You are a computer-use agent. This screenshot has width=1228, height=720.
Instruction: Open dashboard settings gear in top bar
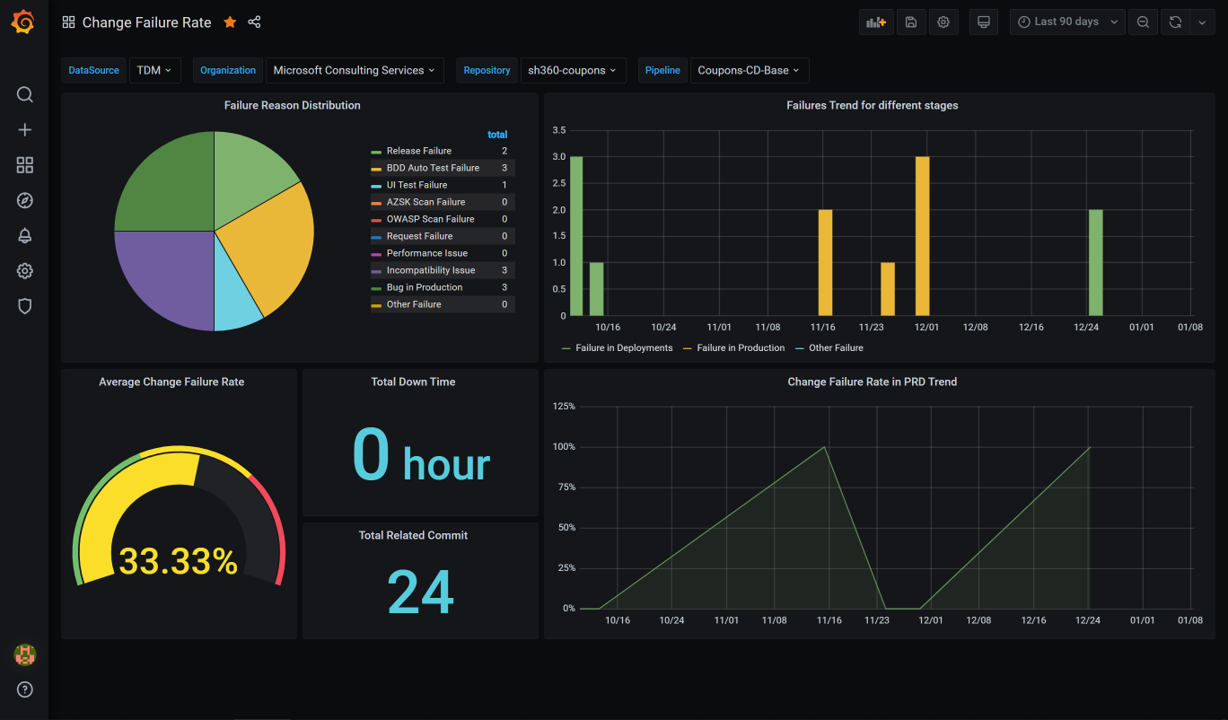click(943, 22)
